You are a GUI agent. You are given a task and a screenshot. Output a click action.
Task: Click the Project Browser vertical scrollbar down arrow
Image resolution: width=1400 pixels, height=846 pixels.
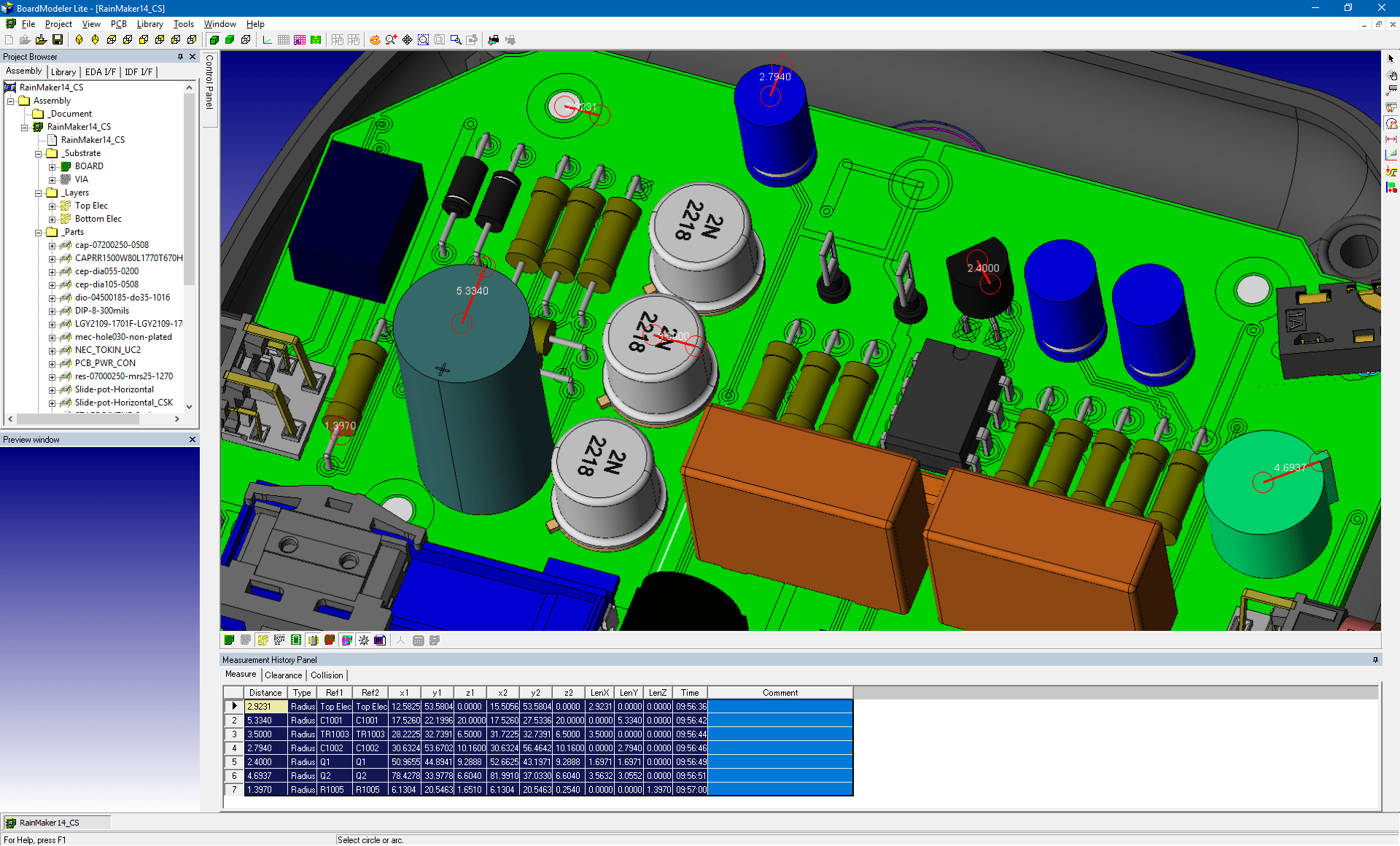pos(190,407)
